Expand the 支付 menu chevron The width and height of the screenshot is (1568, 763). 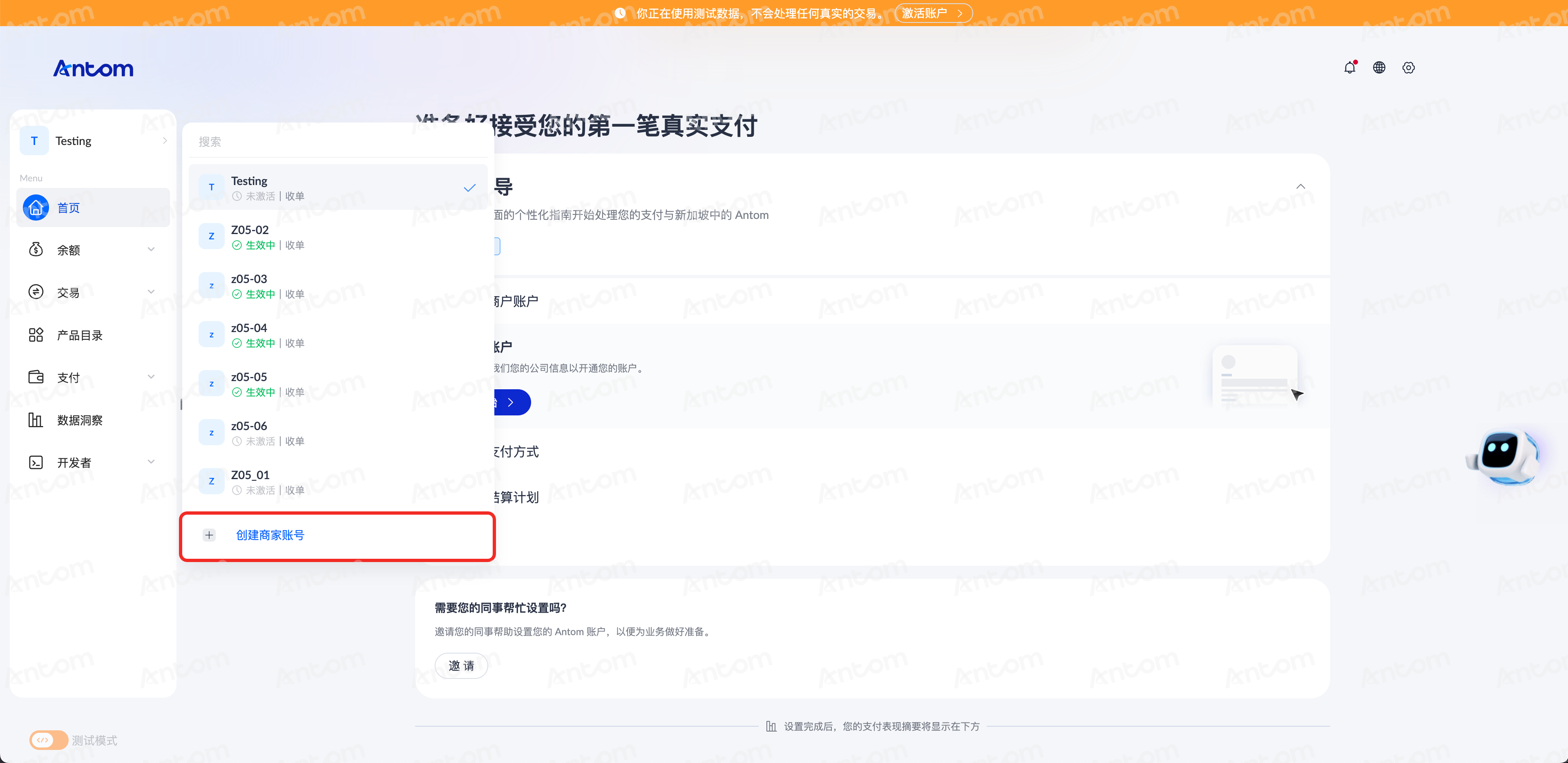(x=151, y=377)
